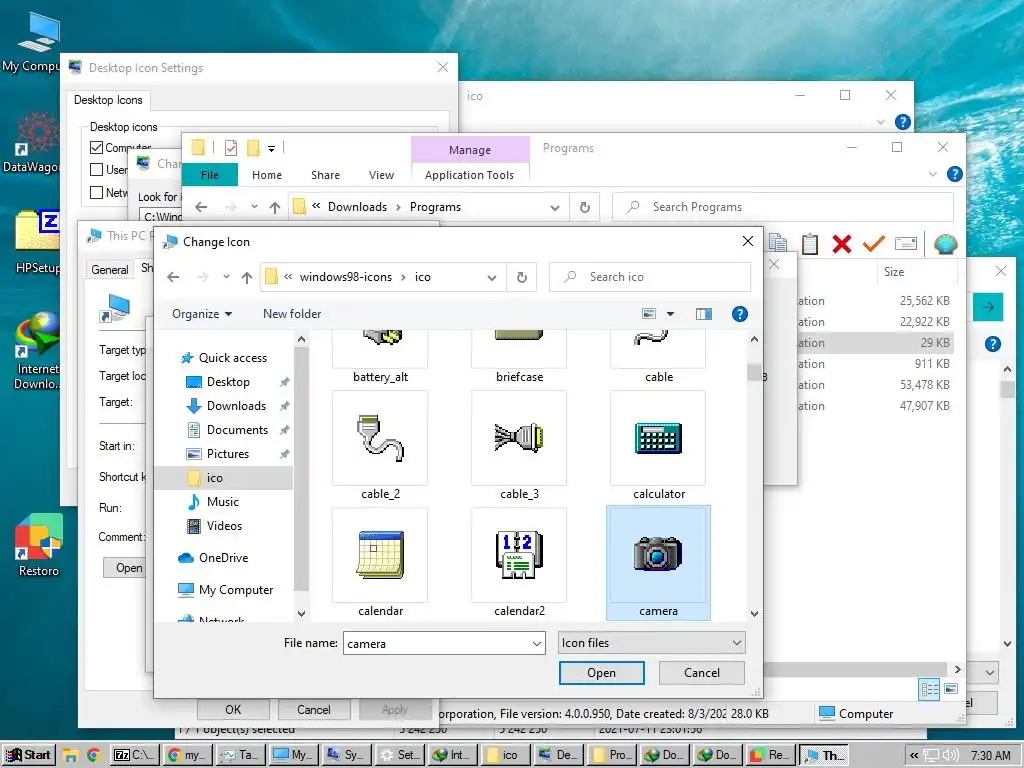Uncheck the Computer desktop icon checkbox
Screen dimensions: 1024x768
pyautogui.click(x=96, y=148)
